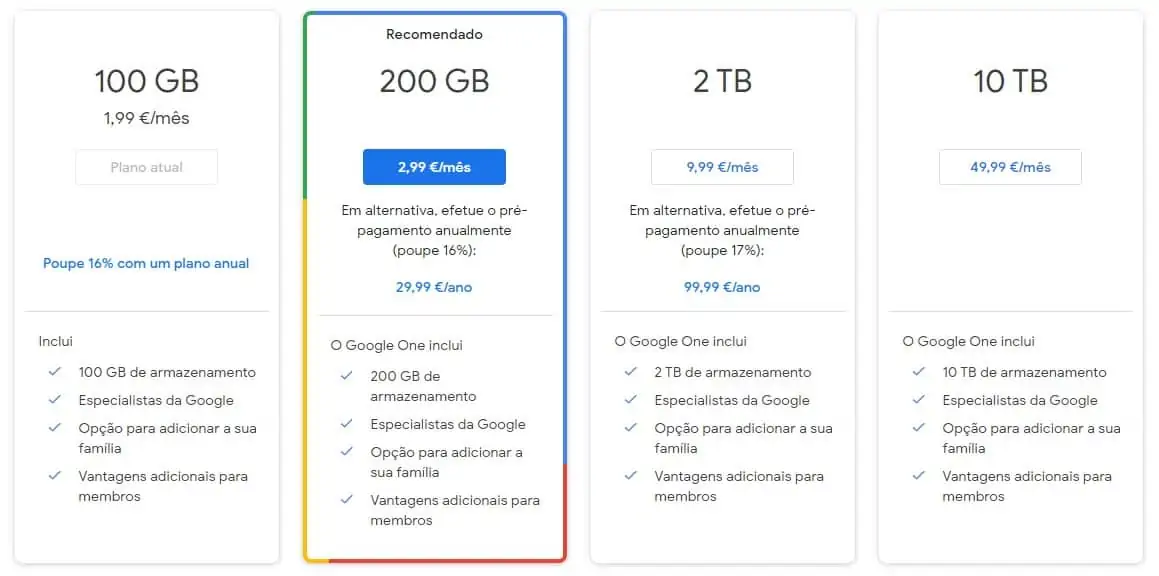Choose the 49,99 €/mês plan button
The image size is (1159, 576).
click(x=1010, y=167)
